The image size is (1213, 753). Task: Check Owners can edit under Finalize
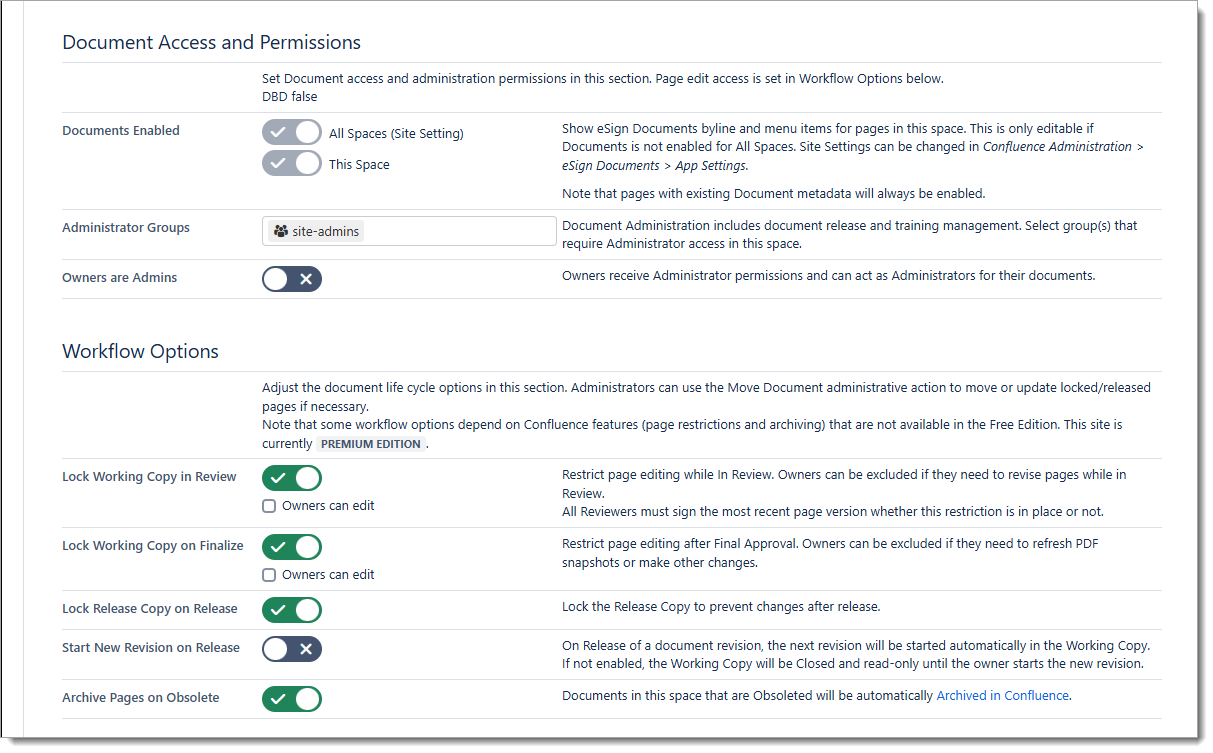point(269,575)
